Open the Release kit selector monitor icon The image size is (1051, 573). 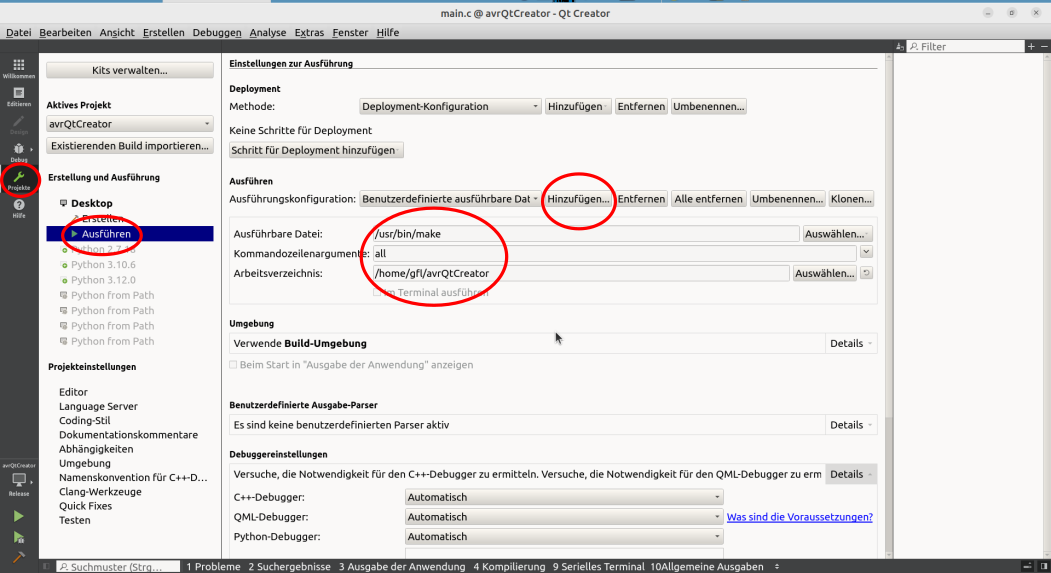point(19,480)
